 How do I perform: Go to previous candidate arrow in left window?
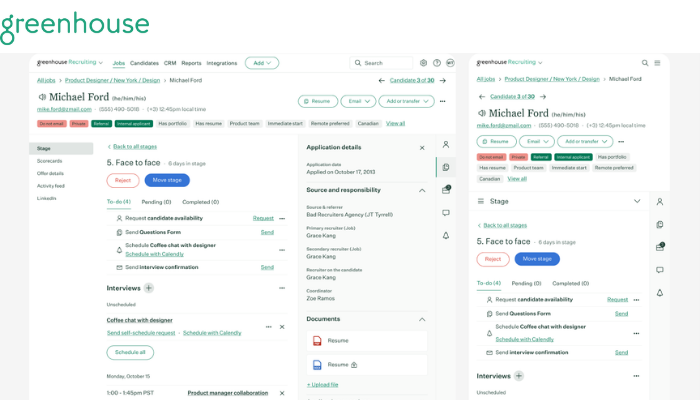(382, 80)
